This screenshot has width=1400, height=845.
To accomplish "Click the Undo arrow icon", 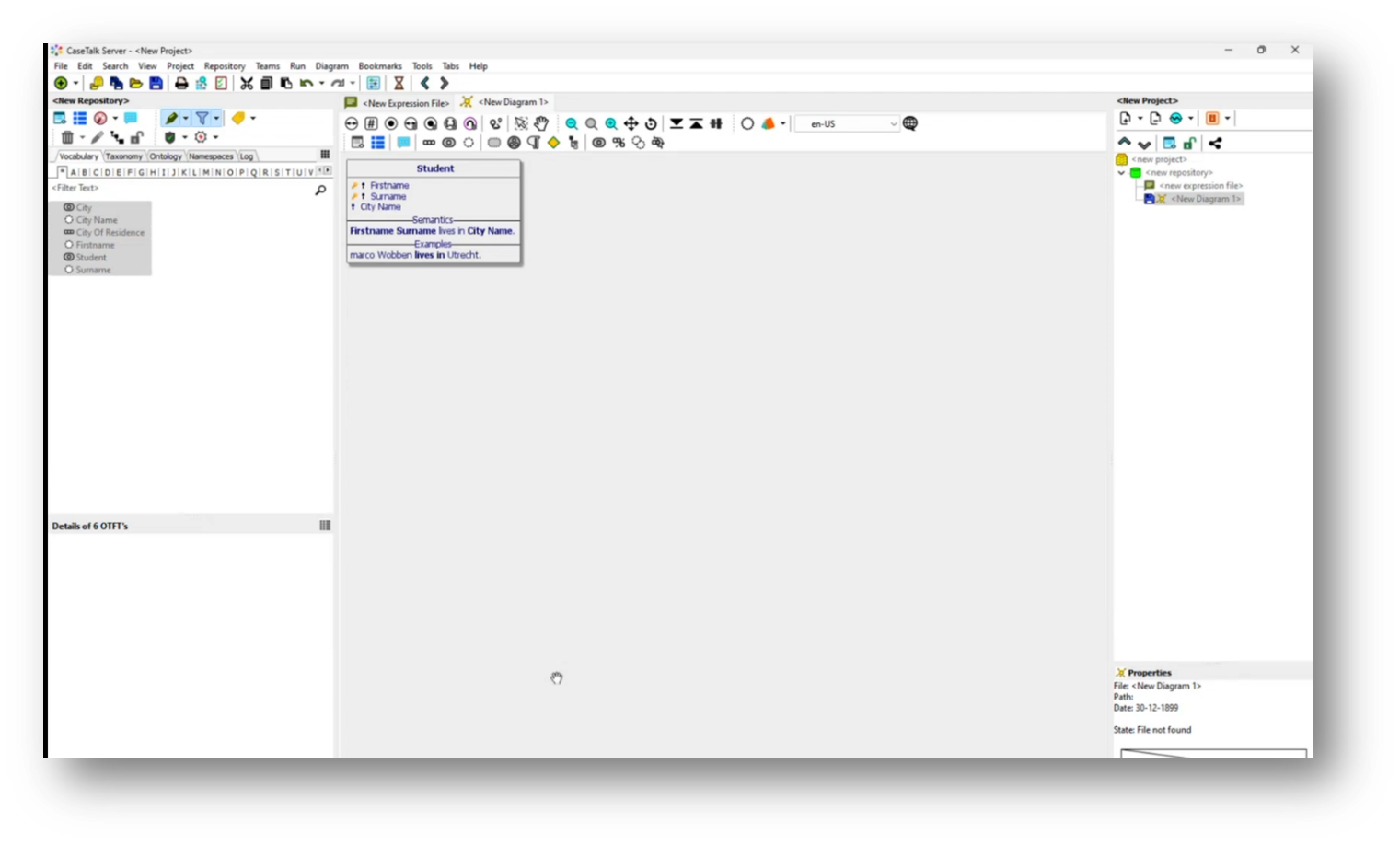I will point(307,83).
